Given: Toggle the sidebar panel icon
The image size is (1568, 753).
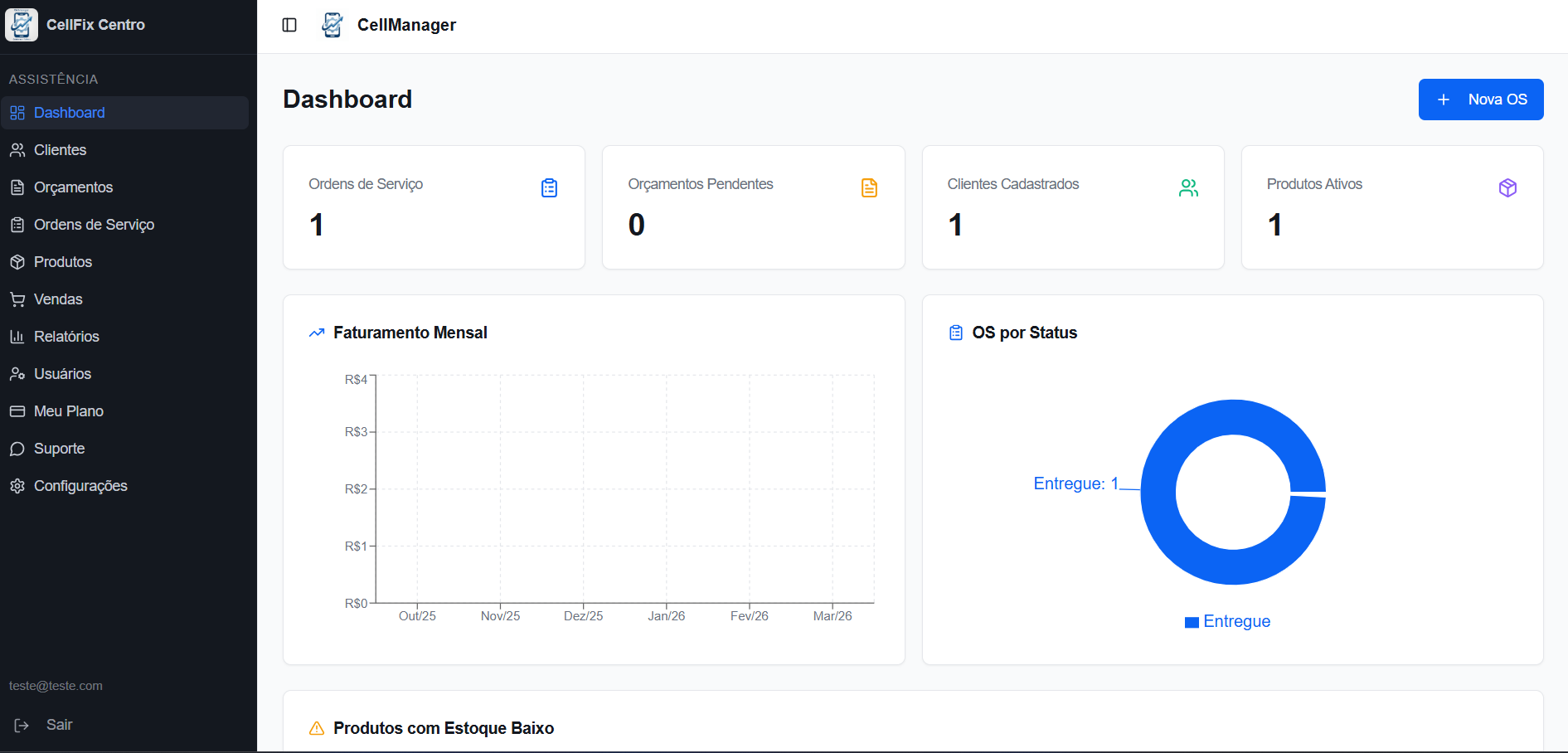Looking at the screenshot, I should point(289,25).
